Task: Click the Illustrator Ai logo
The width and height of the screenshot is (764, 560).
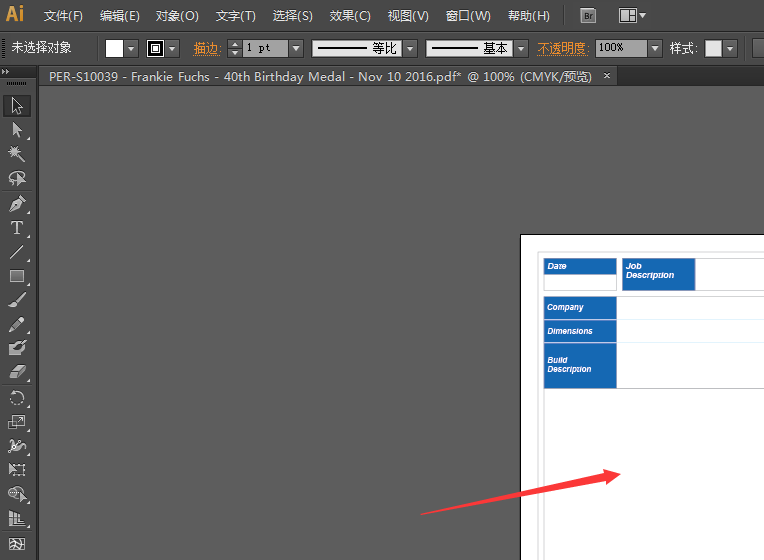Action: (15, 14)
